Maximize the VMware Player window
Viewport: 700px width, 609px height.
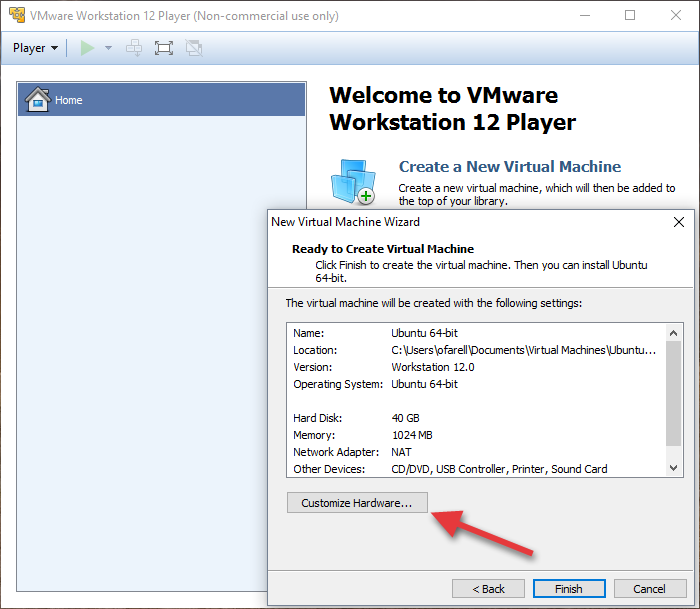(630, 15)
